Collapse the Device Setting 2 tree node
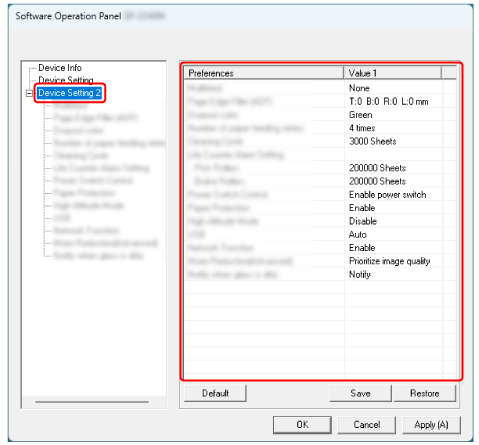This screenshot has width=479, height=445. pos(29,93)
